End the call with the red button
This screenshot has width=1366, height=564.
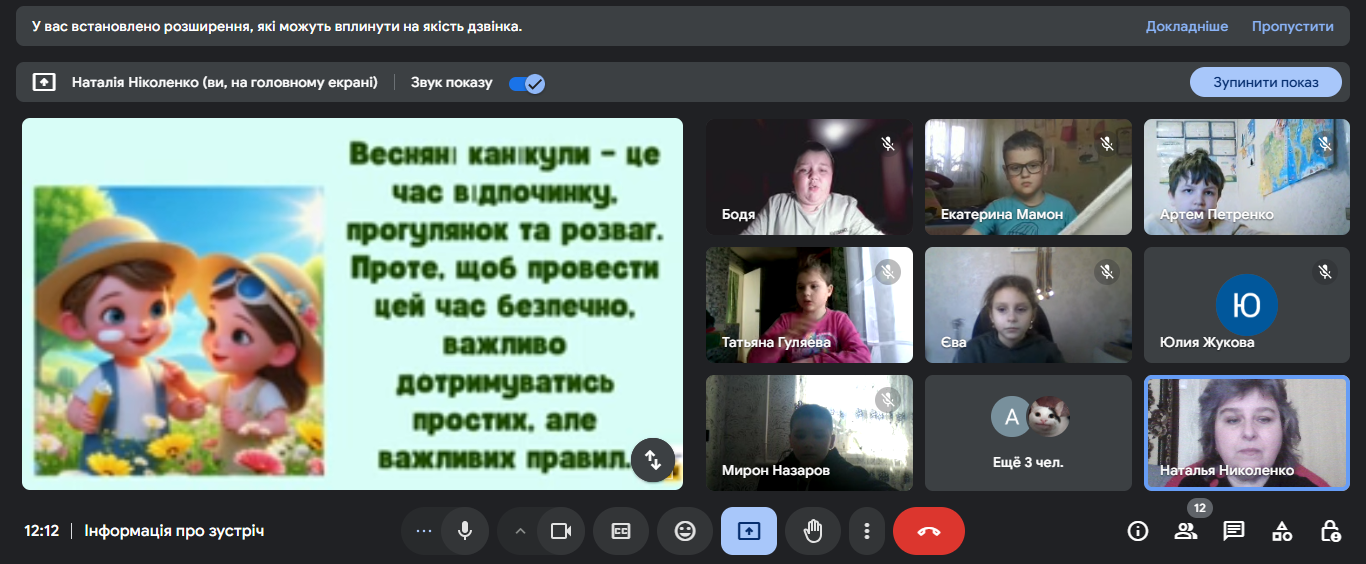pyautogui.click(x=929, y=531)
